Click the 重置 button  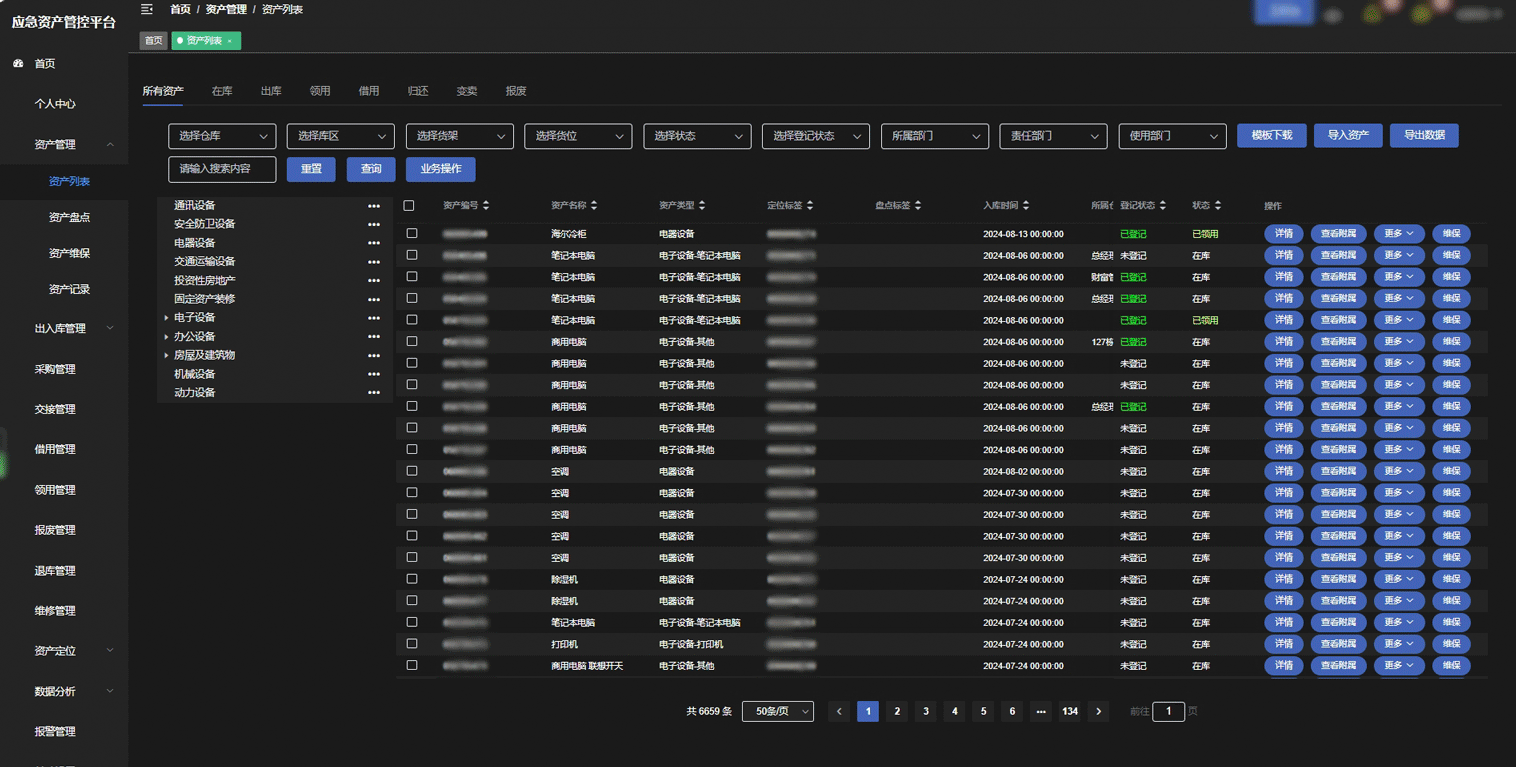[x=311, y=169]
